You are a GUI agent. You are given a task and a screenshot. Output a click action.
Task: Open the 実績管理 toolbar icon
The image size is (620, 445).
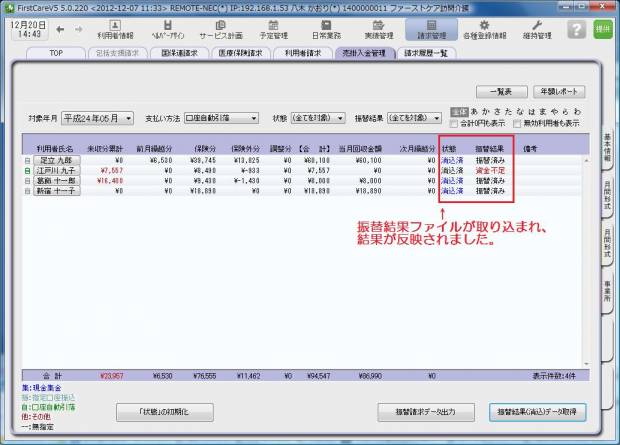378,29
